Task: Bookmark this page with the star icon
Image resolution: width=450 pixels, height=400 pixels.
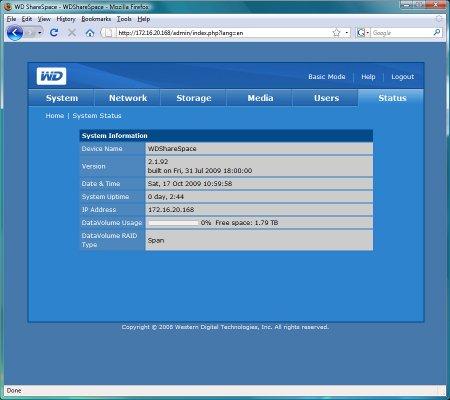Action: 337,33
